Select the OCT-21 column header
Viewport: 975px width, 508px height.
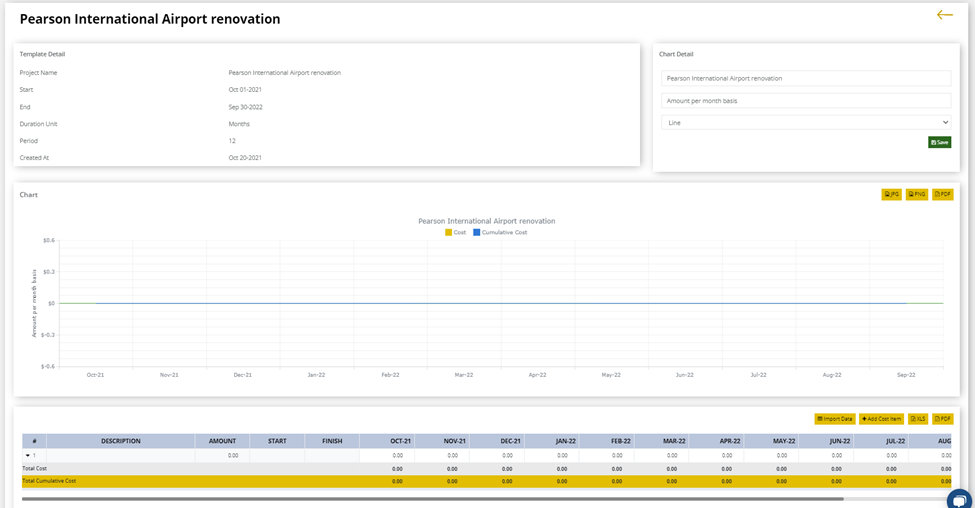[x=387, y=441]
